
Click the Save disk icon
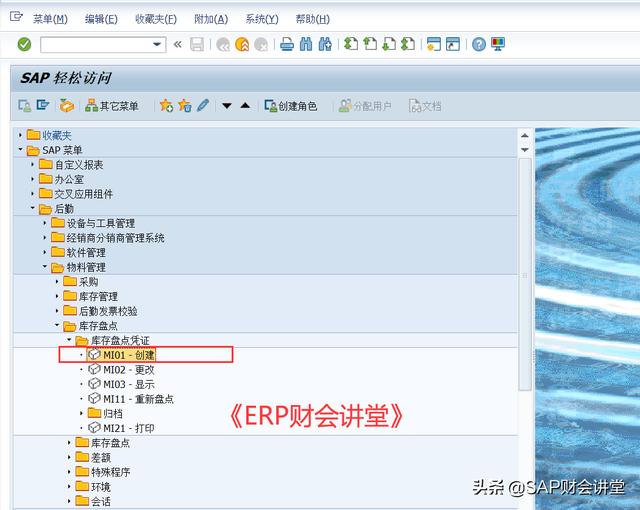coord(197,44)
